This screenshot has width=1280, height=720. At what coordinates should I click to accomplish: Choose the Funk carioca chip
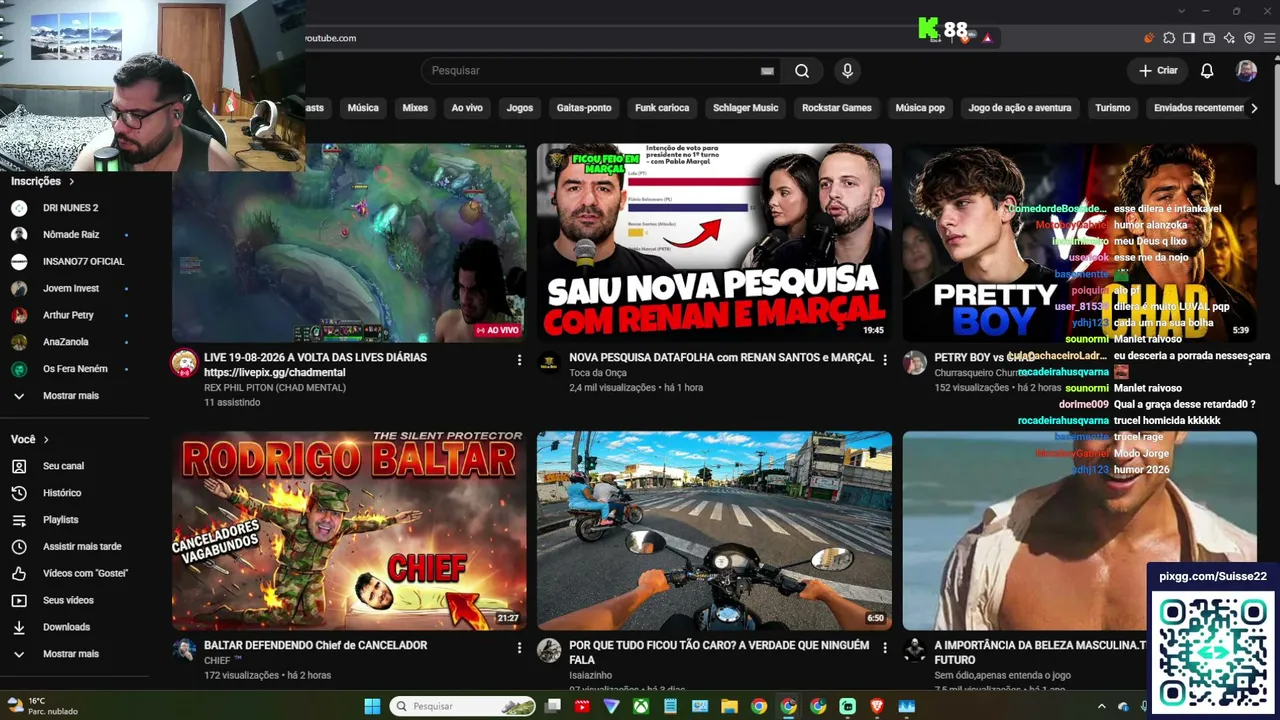(x=662, y=108)
